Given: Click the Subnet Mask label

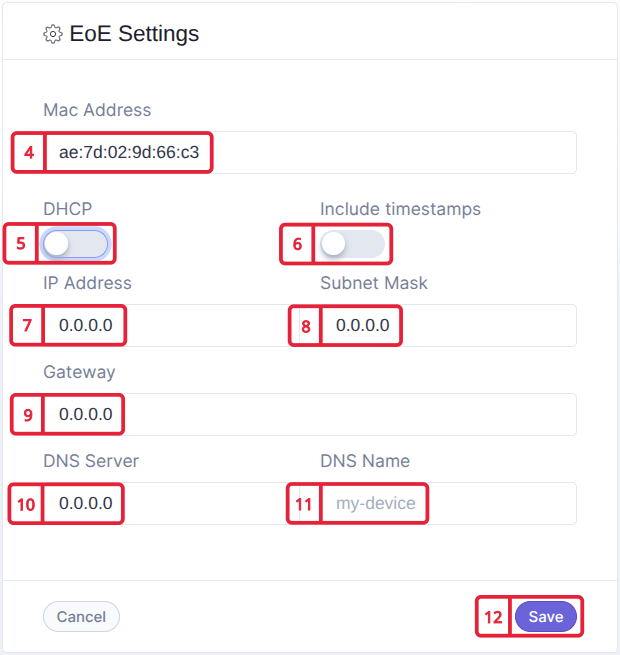Looking at the screenshot, I should point(374,283).
